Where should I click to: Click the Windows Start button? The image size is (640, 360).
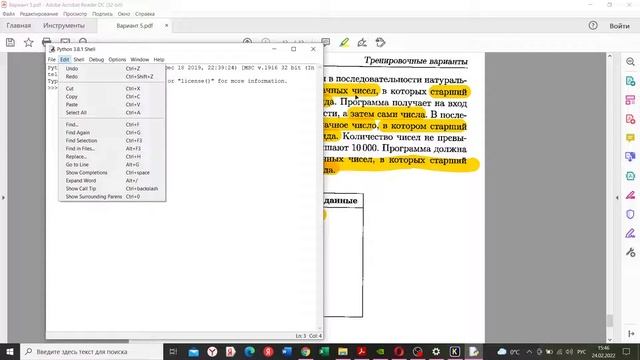pyautogui.click(x=9, y=351)
